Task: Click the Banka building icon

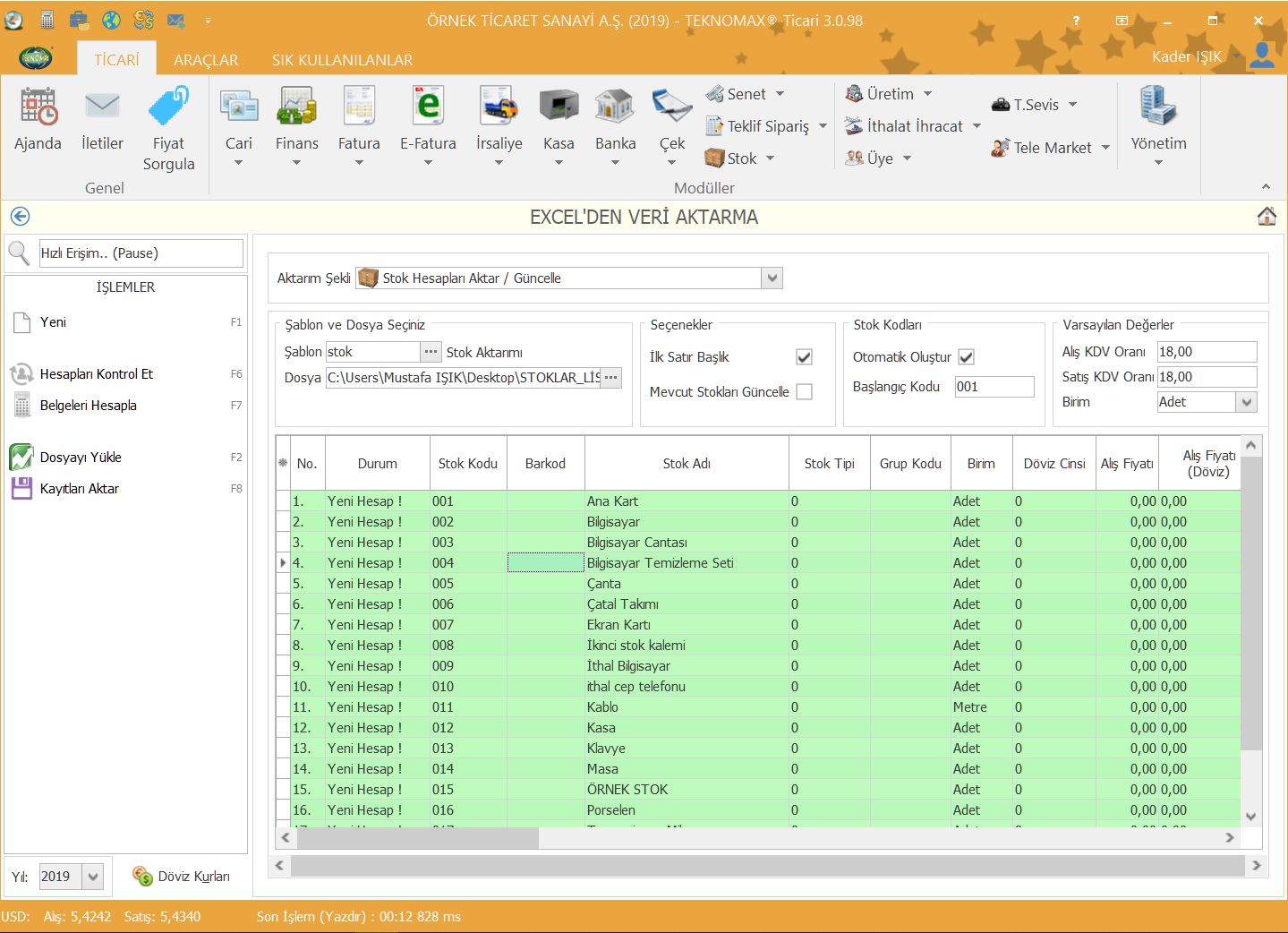Action: pos(615,107)
